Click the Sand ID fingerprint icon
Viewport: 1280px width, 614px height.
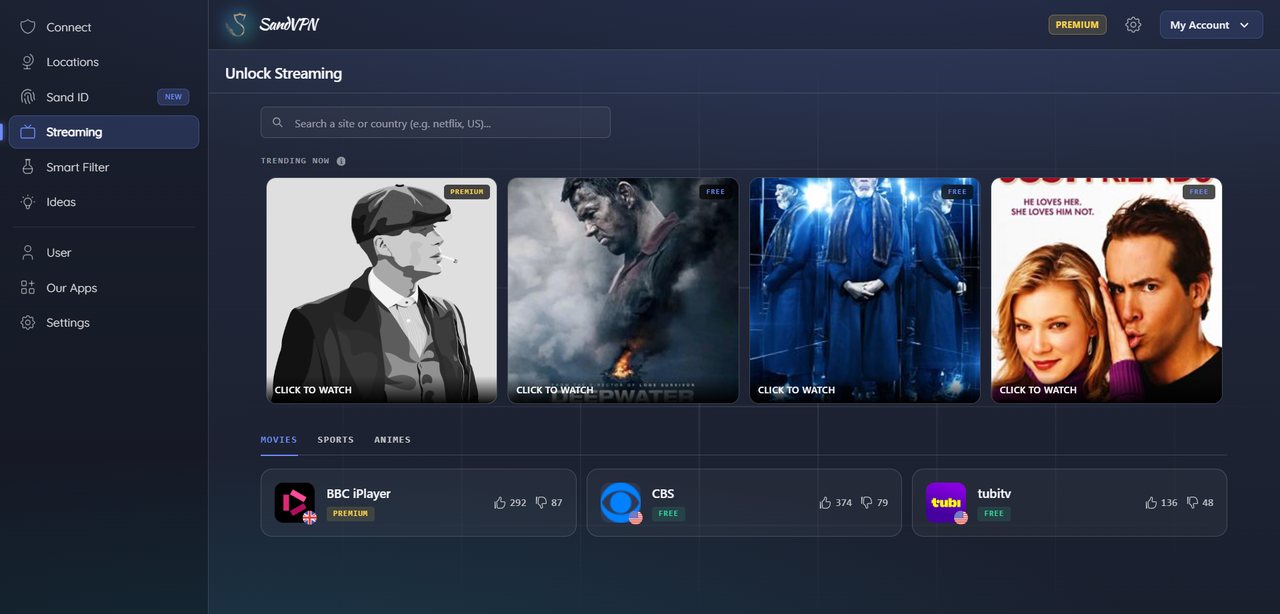(x=28, y=97)
